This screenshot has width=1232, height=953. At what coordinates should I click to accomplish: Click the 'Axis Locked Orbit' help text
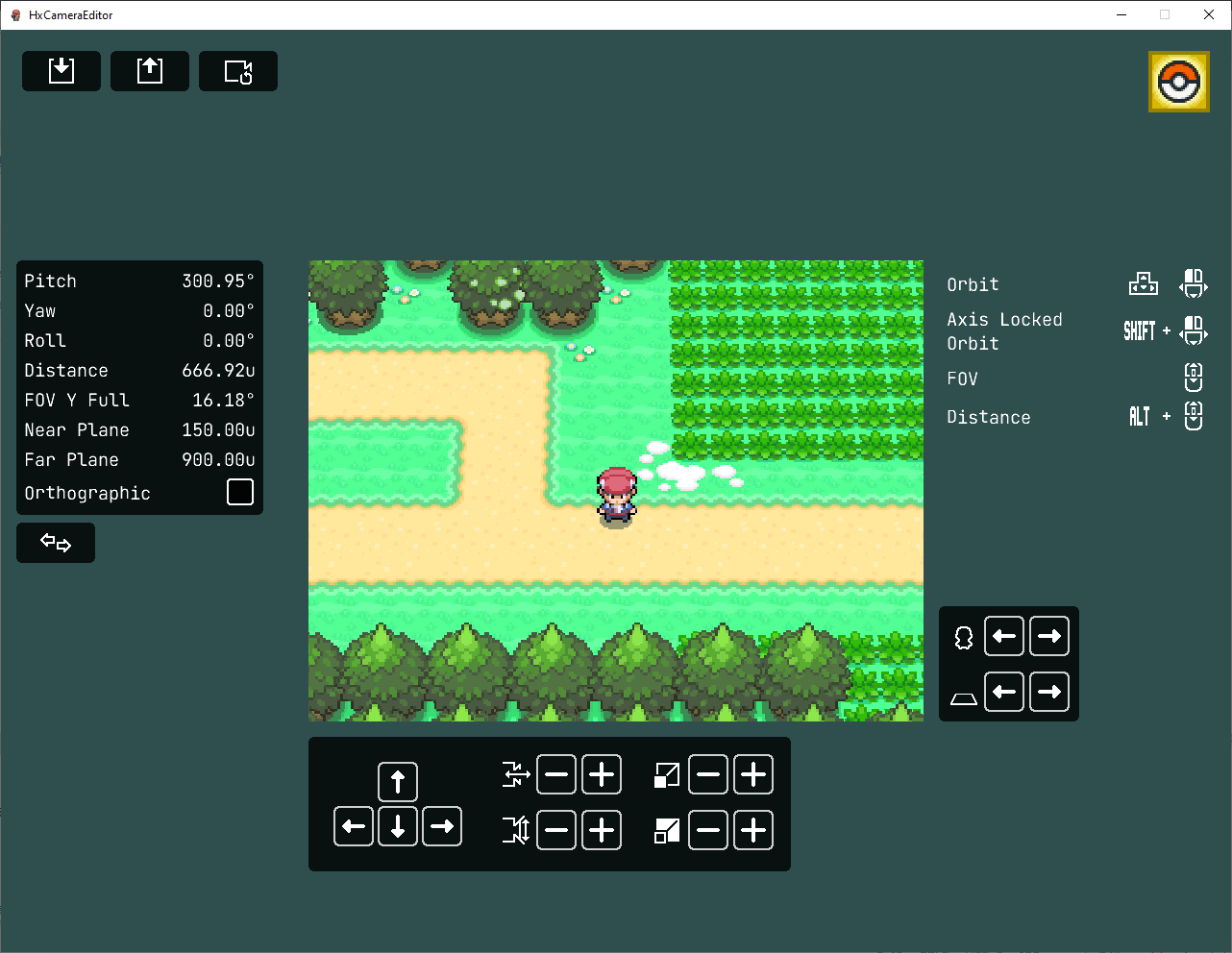[x=1004, y=331]
